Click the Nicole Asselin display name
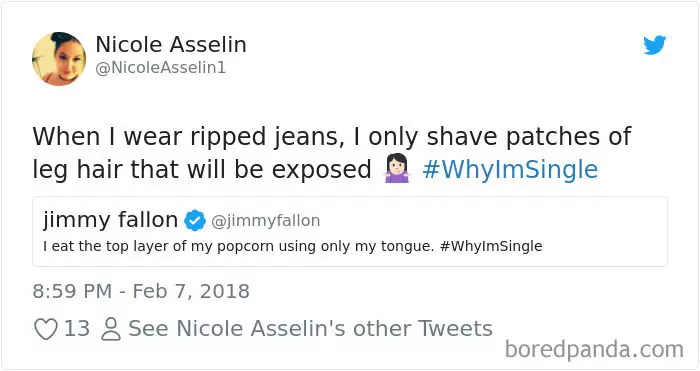The height and width of the screenshot is (371, 700). [171, 44]
